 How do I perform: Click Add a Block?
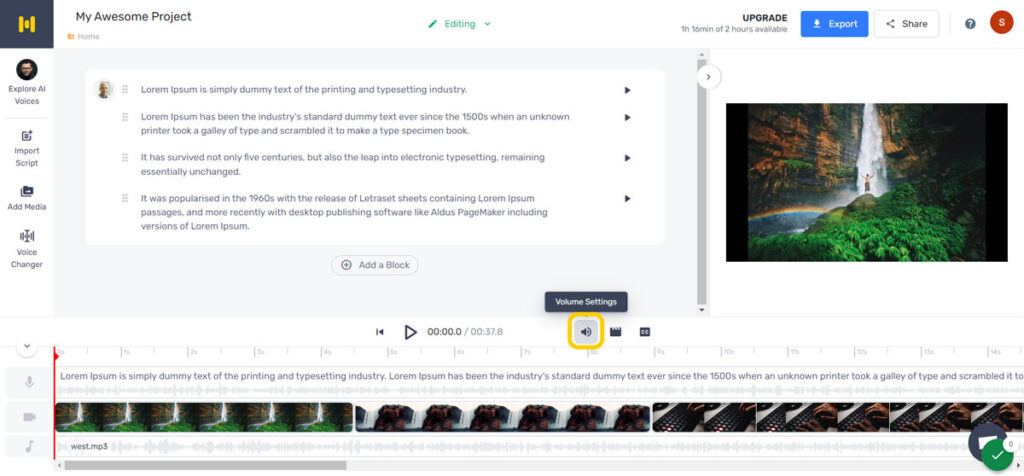[x=375, y=265]
